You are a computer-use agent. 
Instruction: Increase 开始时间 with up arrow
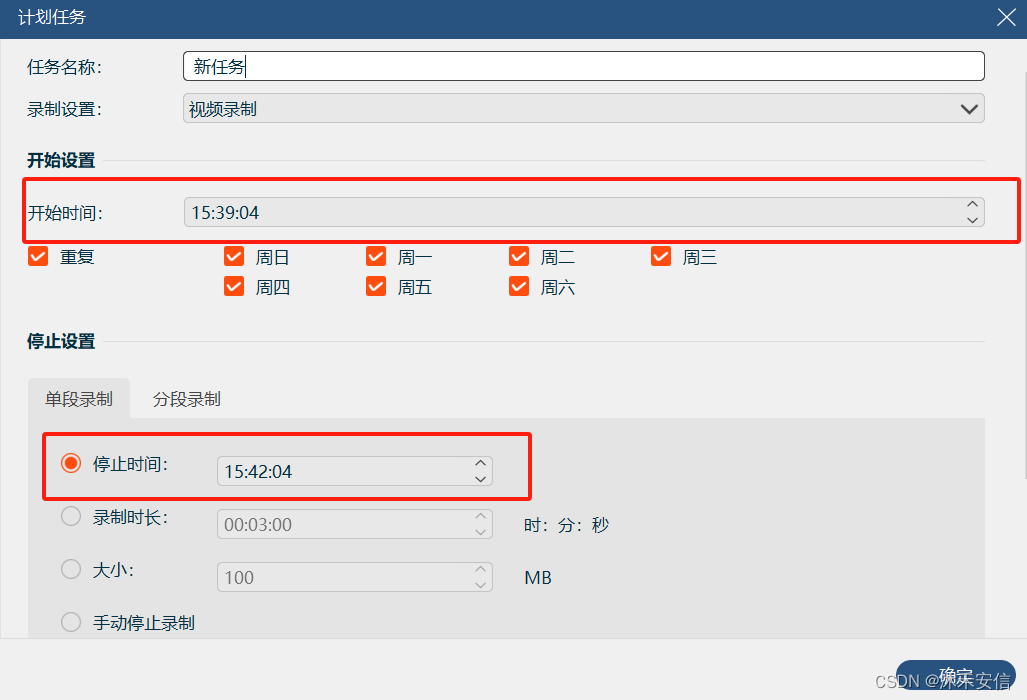point(972,204)
